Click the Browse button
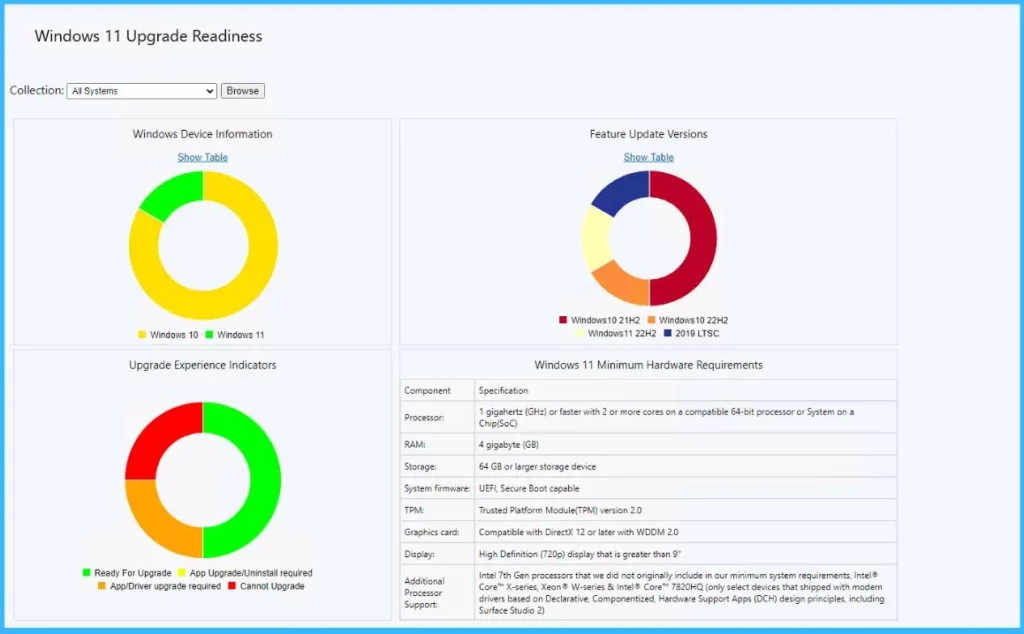 tap(242, 91)
